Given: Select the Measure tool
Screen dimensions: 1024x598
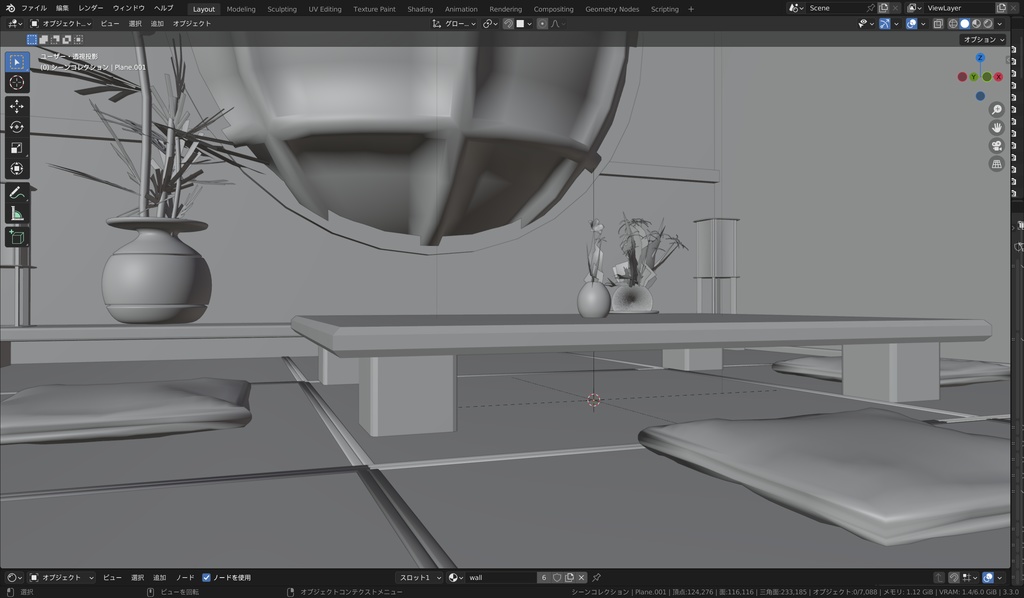Looking at the screenshot, I should coord(17,213).
